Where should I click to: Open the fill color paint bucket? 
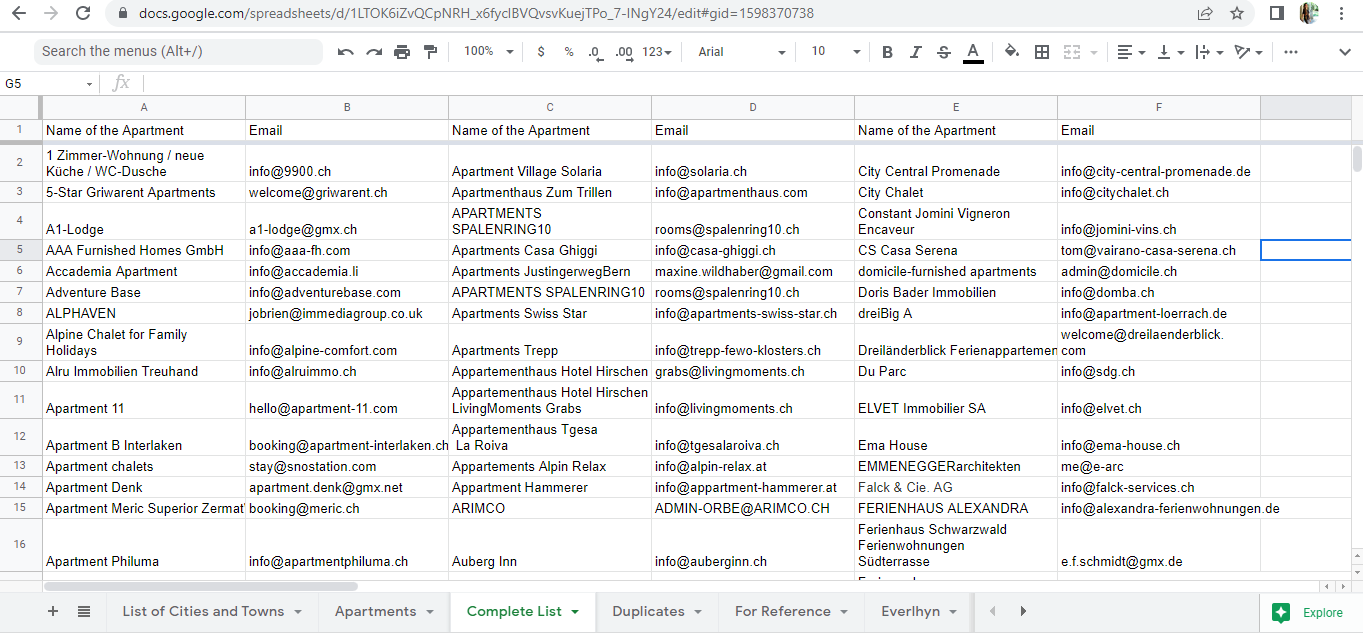tap(1012, 52)
